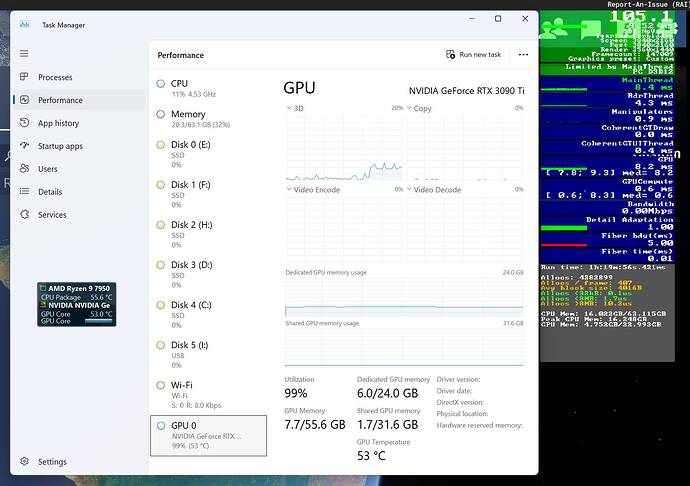Go to the Processes page
The height and width of the screenshot is (486, 690).
pyautogui.click(x=54, y=77)
